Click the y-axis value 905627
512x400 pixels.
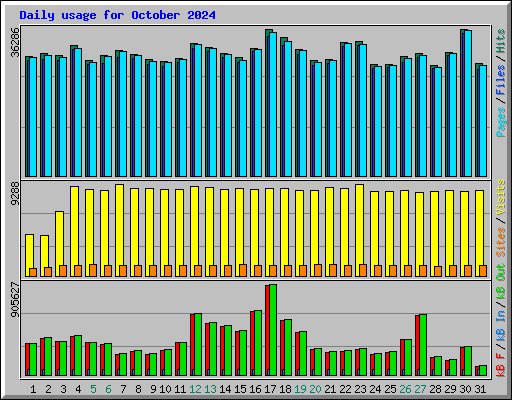tap(15, 300)
